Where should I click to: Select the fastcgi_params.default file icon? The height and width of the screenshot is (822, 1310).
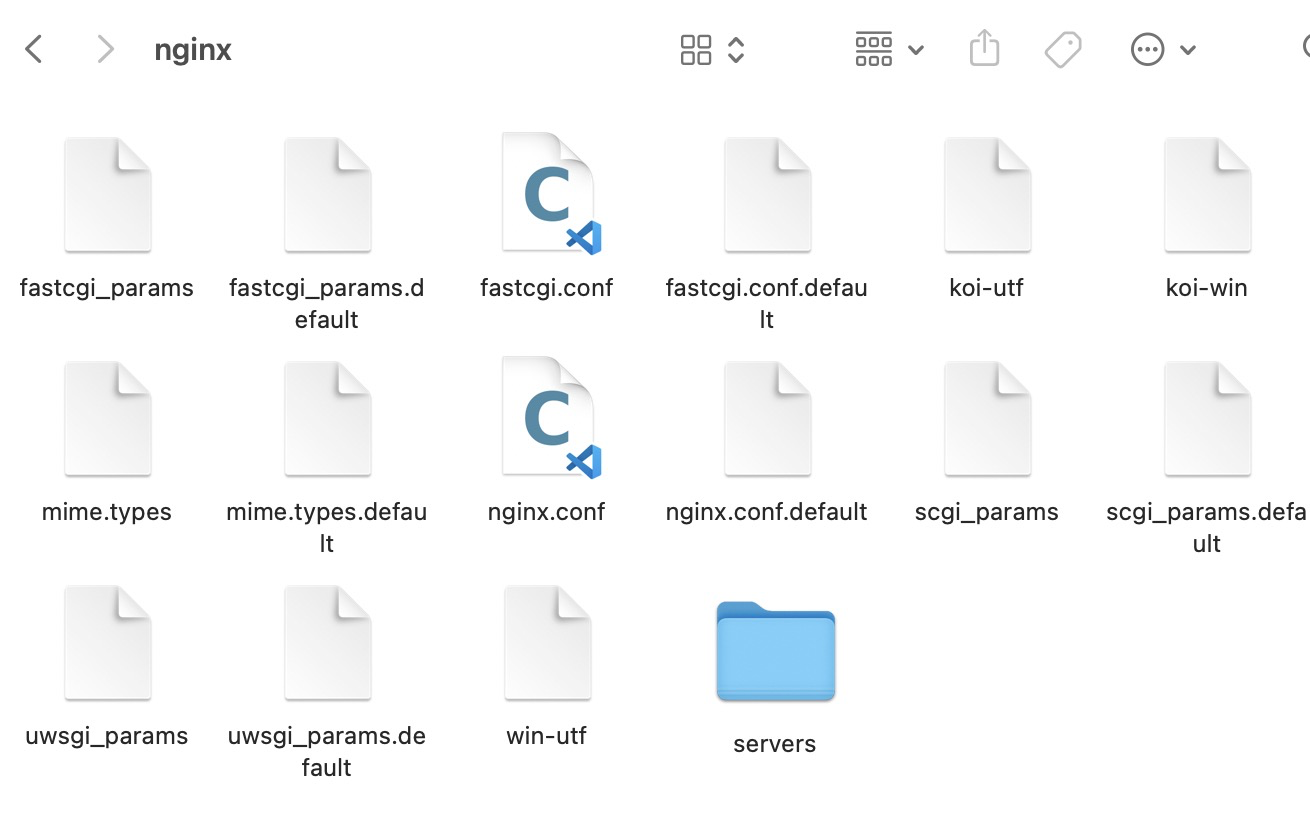pyautogui.click(x=327, y=195)
